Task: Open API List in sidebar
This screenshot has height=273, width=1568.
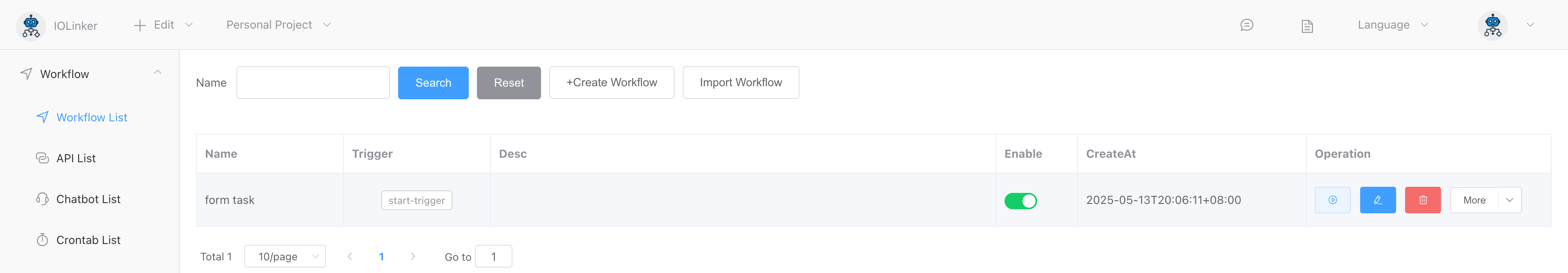Action: pyautogui.click(x=76, y=159)
